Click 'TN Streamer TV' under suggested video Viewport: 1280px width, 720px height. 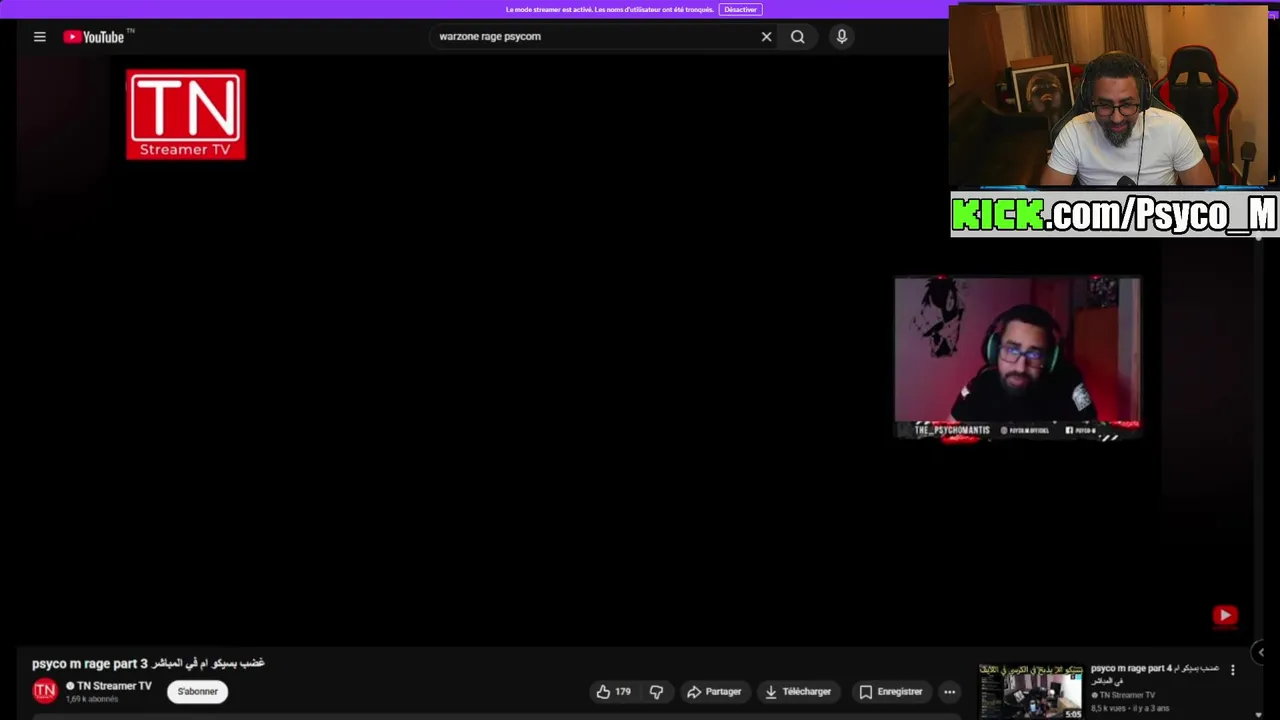point(1126,695)
